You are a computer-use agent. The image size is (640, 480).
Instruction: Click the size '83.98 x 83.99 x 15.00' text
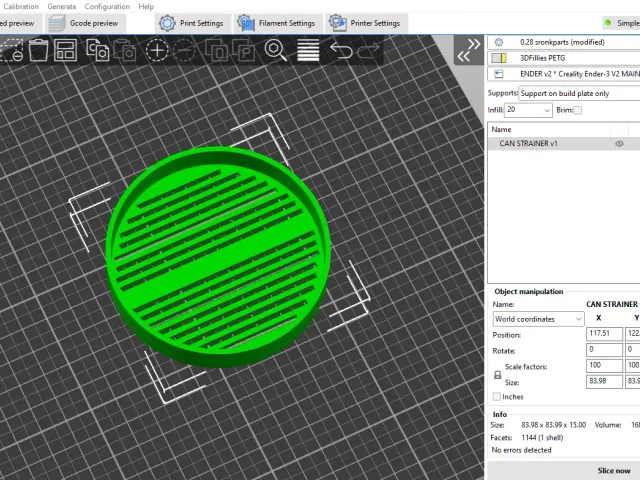click(553, 425)
